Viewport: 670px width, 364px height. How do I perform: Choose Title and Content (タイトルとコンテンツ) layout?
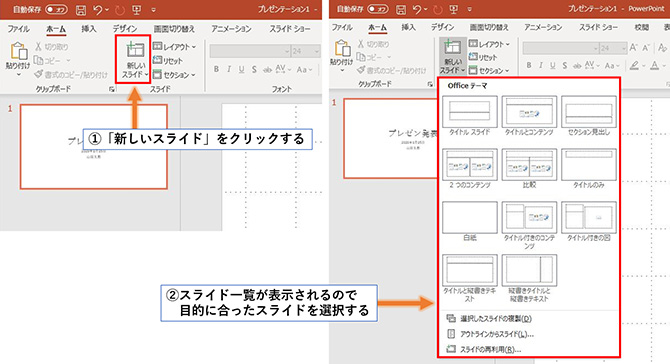click(x=529, y=116)
